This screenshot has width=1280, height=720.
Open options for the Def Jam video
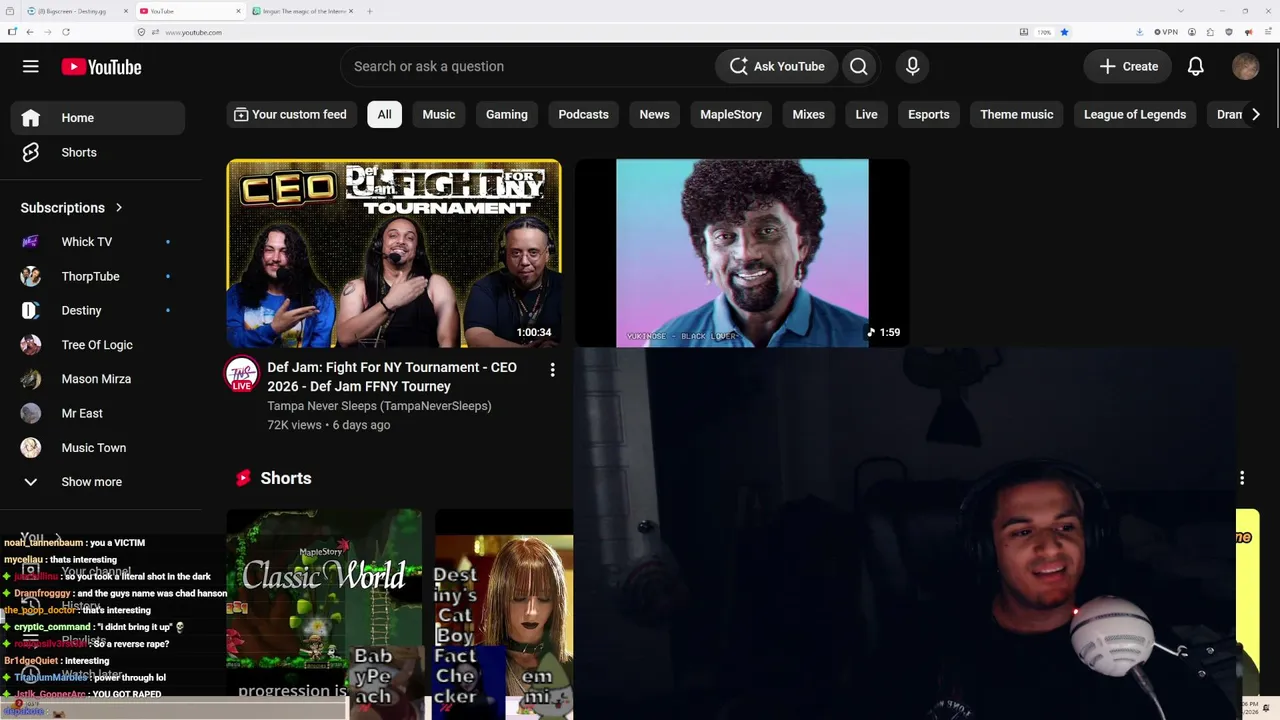pos(552,370)
